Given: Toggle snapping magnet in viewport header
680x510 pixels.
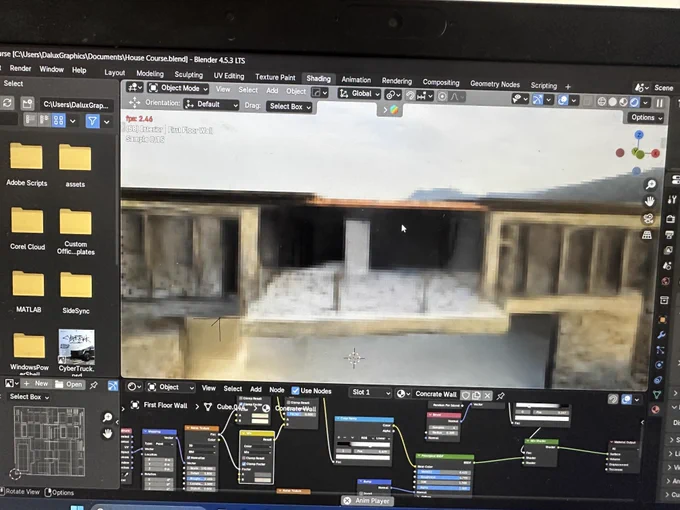Looking at the screenshot, I should point(410,95).
